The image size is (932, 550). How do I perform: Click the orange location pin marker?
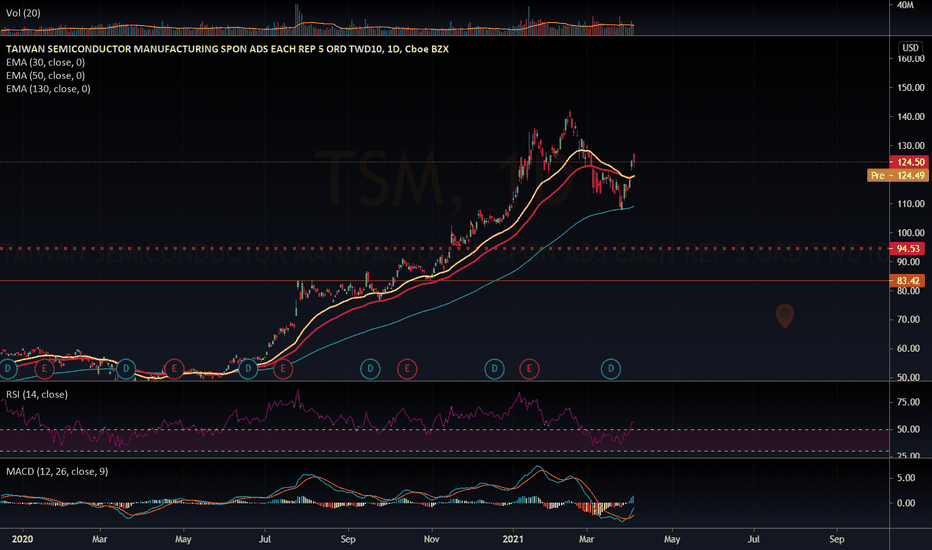coord(785,316)
